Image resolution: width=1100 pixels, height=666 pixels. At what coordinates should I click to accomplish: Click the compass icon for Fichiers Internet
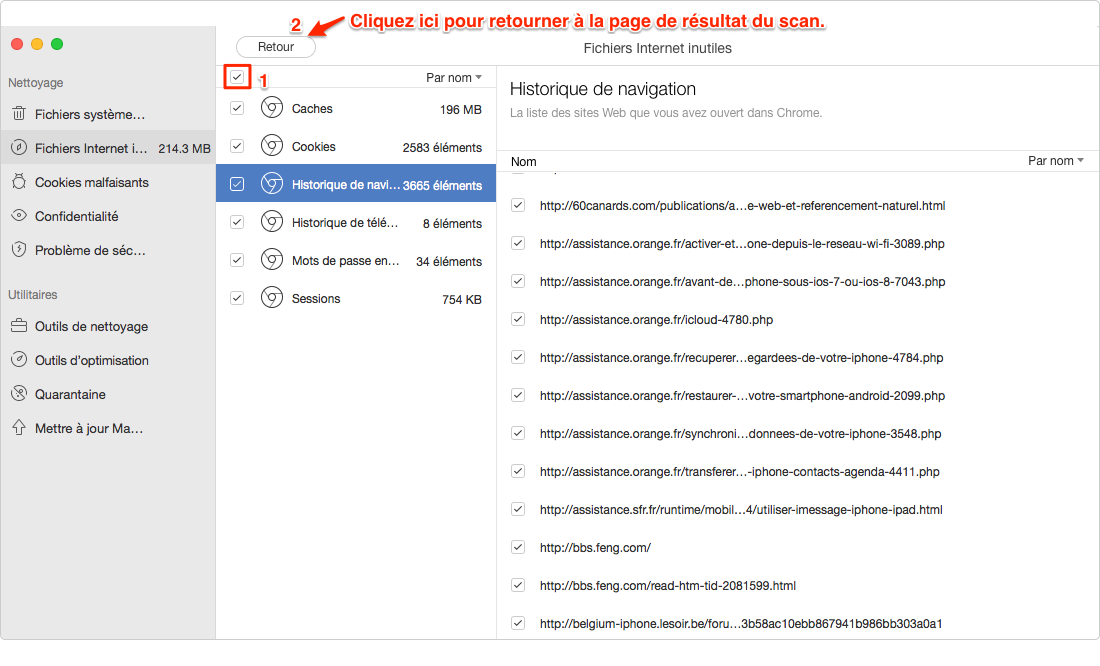point(19,148)
